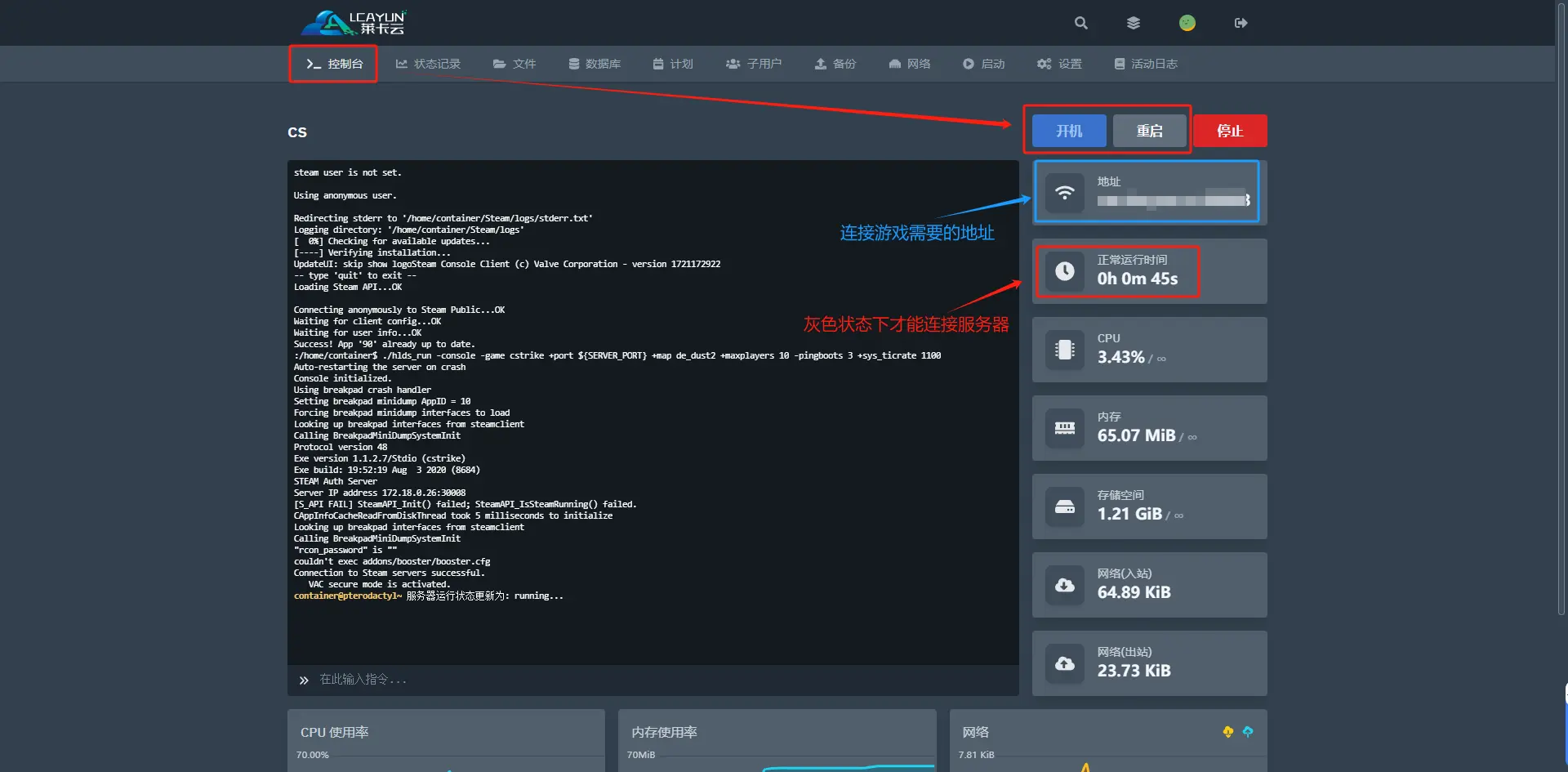Viewport: 1568px width, 772px height.
Task: Switch to the 网络 network tab
Action: [x=910, y=64]
